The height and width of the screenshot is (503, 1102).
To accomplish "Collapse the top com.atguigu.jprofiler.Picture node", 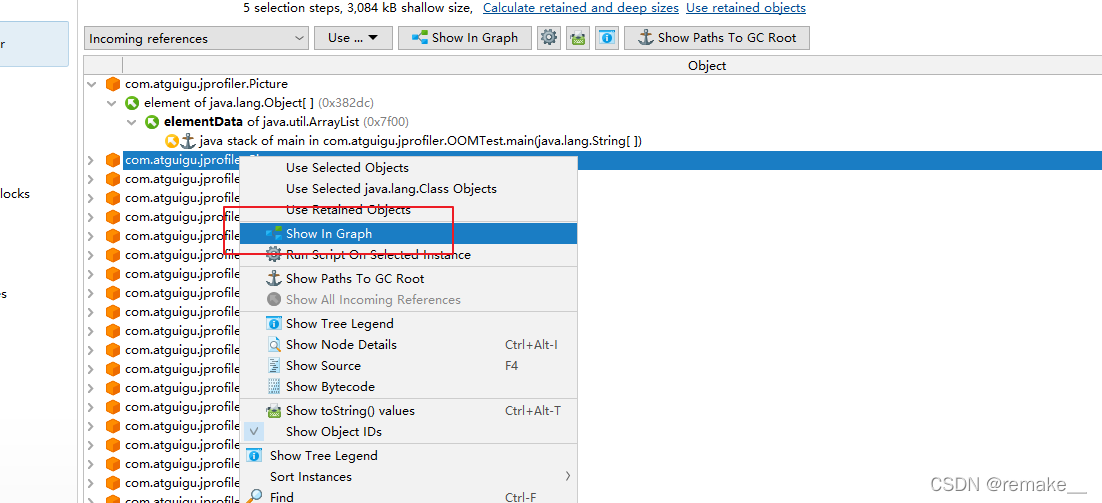I will pyautogui.click(x=91, y=84).
